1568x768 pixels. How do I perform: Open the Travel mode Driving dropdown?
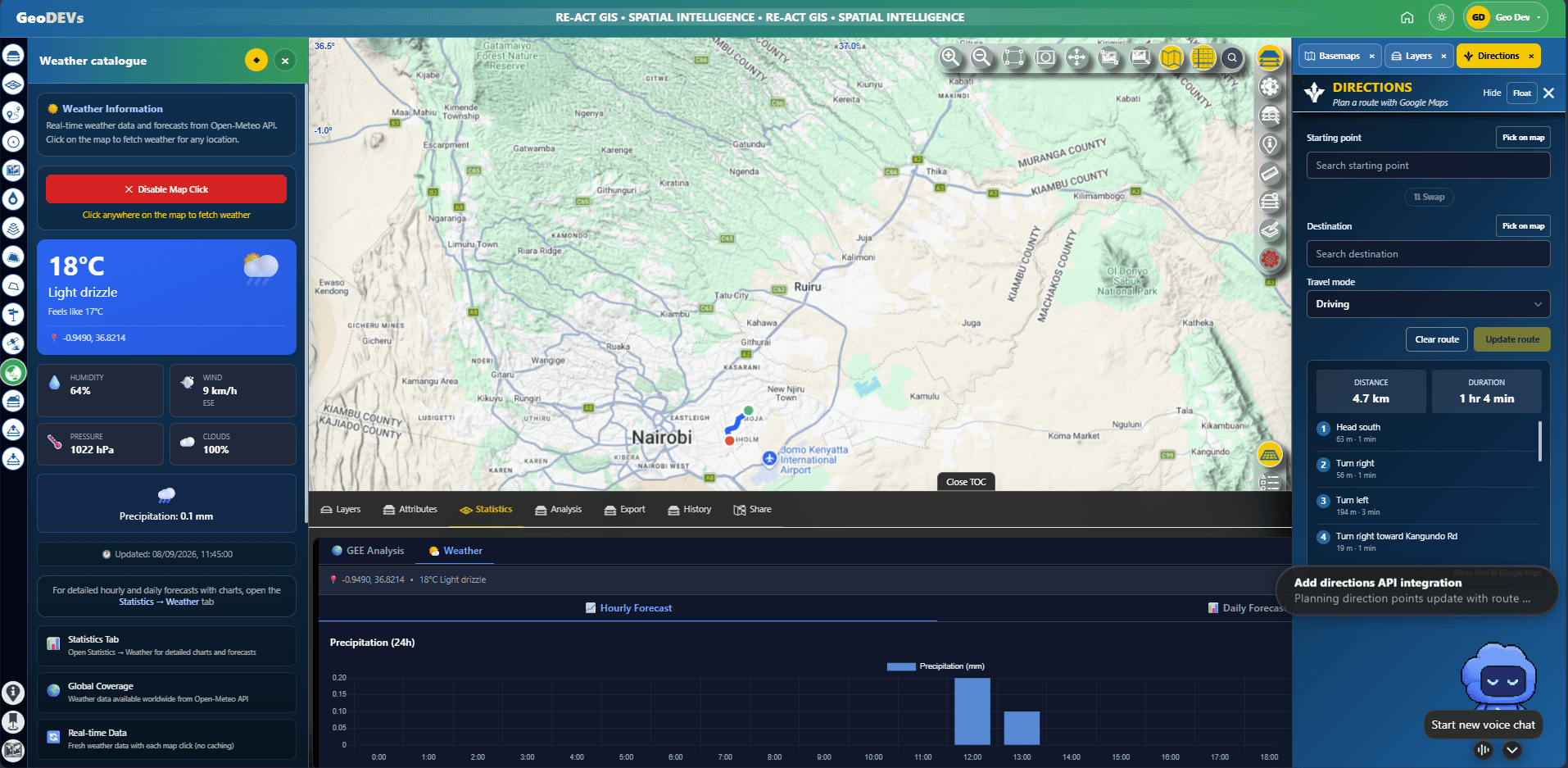1428,304
